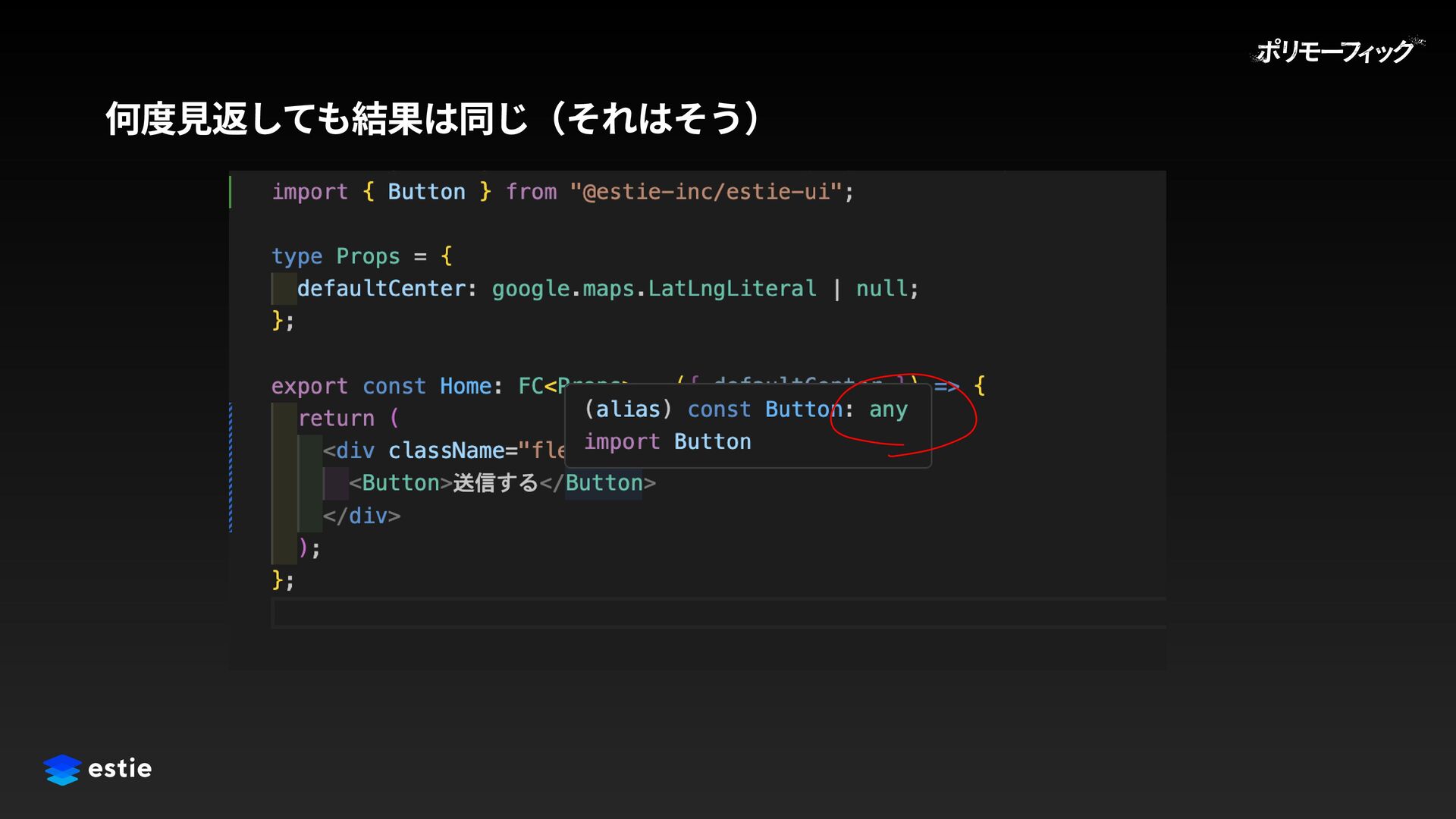
Task: Click the null keyword in type definition
Action: [x=881, y=289]
